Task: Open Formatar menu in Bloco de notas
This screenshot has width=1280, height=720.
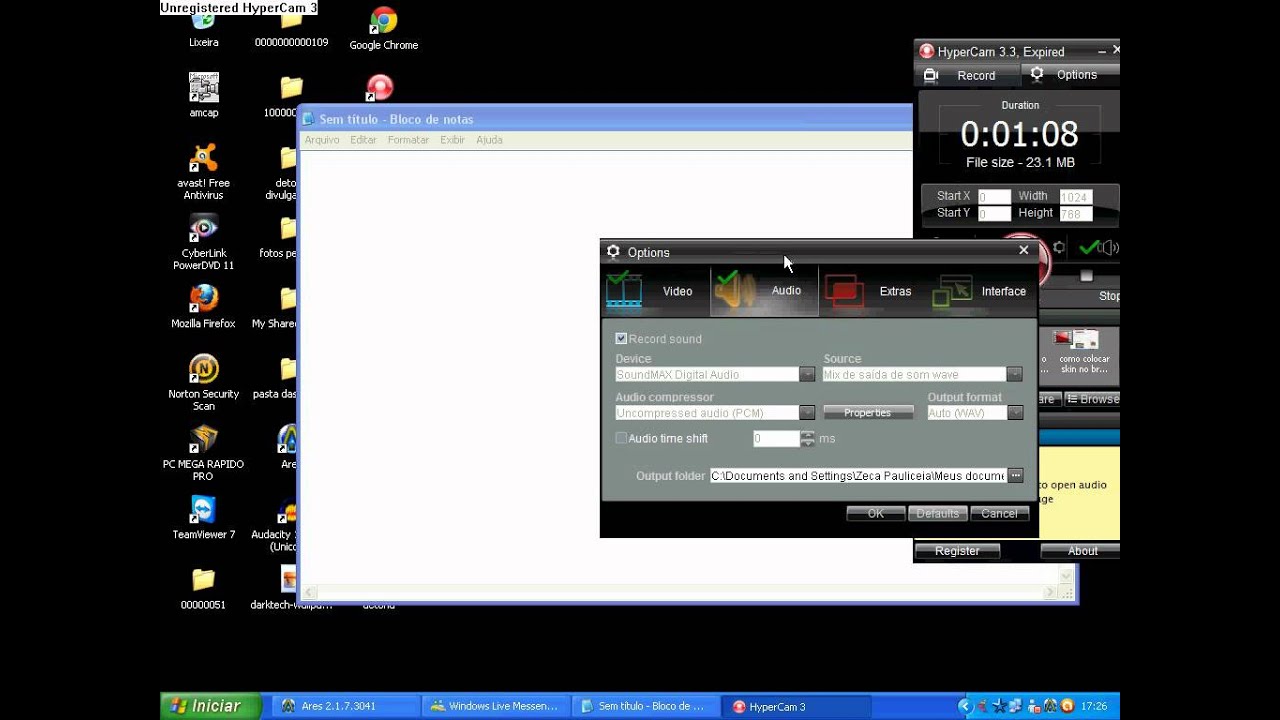Action: [x=408, y=140]
